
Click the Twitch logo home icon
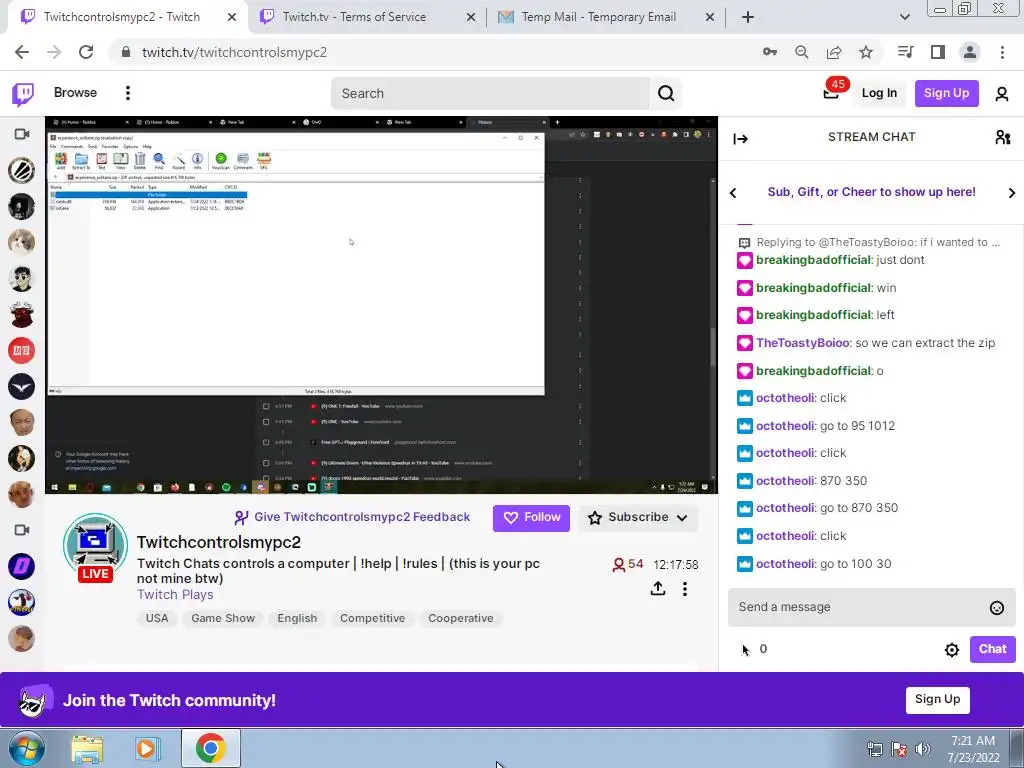coord(23,94)
